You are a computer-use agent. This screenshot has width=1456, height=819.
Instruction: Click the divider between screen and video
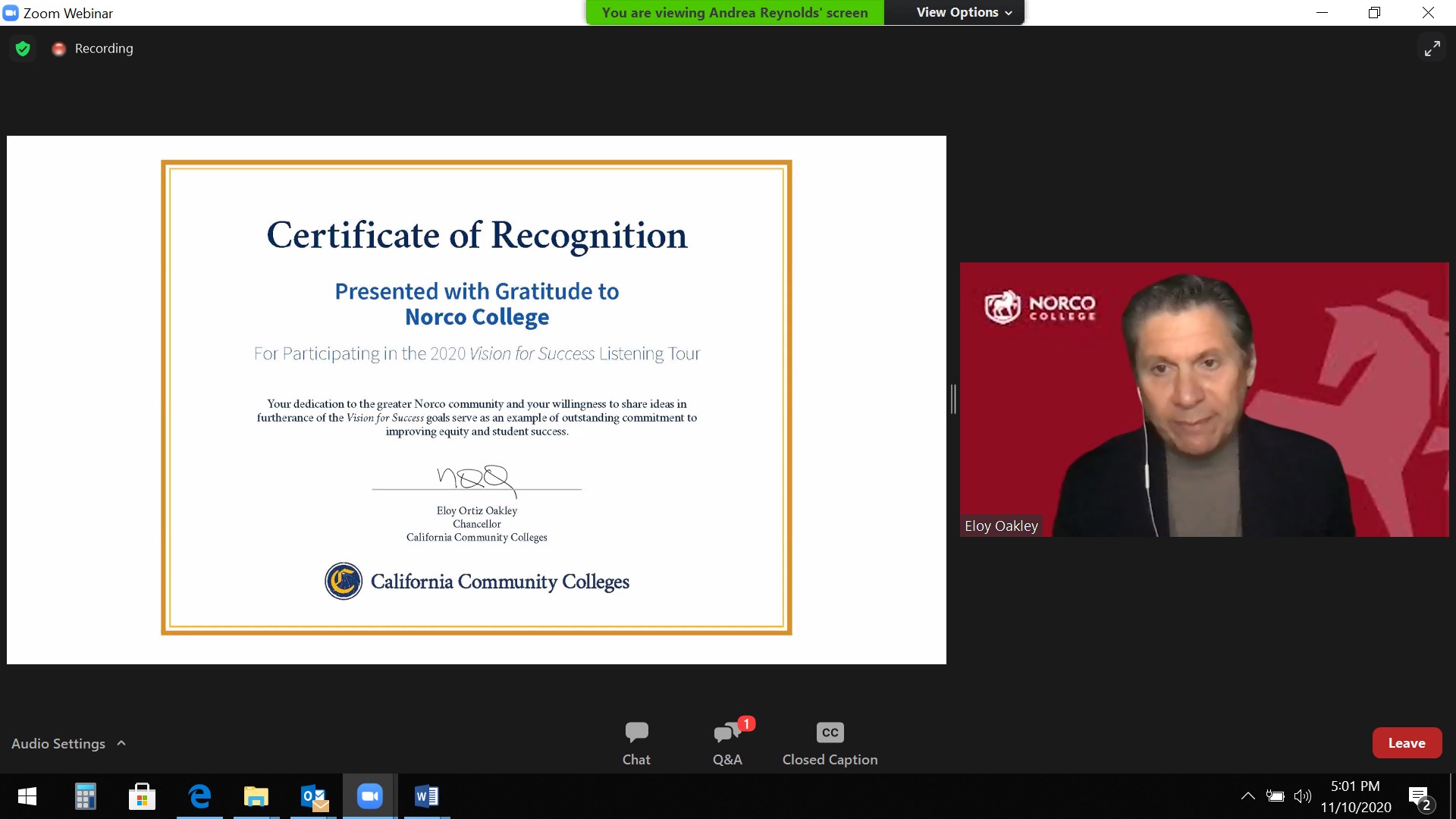point(953,399)
